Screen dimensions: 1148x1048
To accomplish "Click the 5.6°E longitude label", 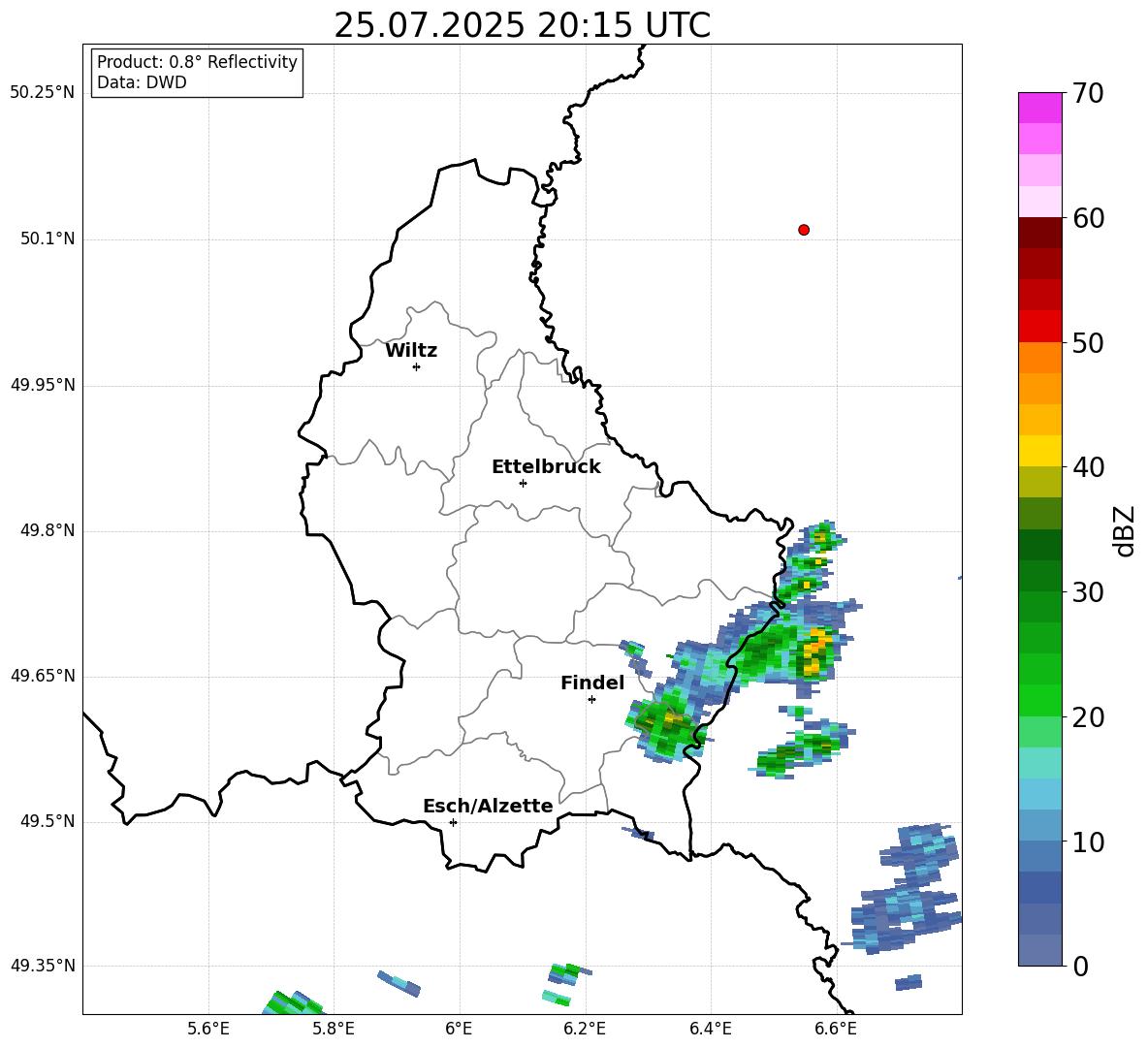I will click(208, 1030).
